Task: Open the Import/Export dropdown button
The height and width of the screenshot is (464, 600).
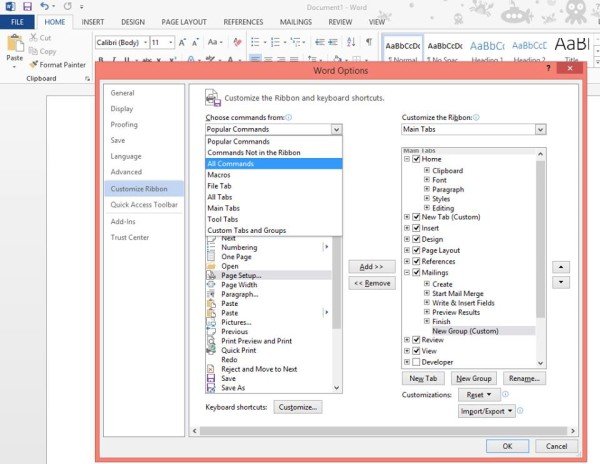Action: [x=487, y=411]
